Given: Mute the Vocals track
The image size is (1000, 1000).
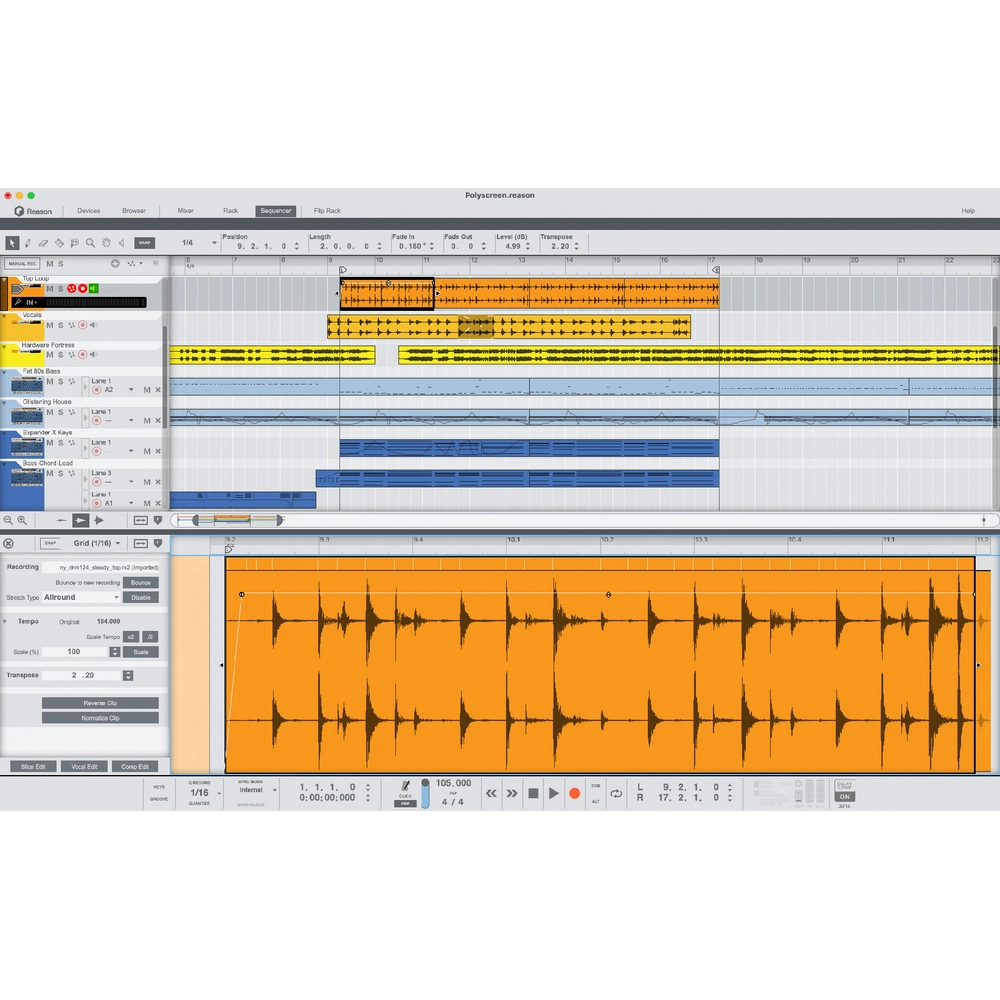Looking at the screenshot, I should point(50,325).
